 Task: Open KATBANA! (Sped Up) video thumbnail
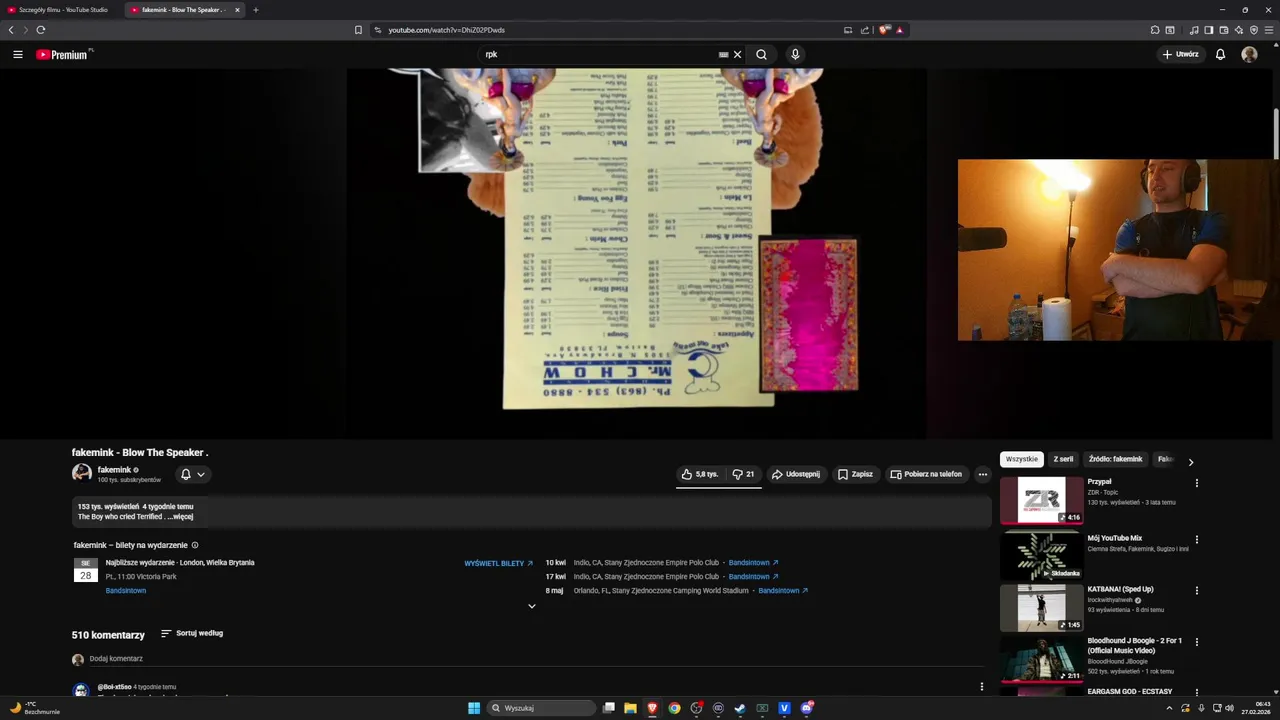click(1041, 608)
